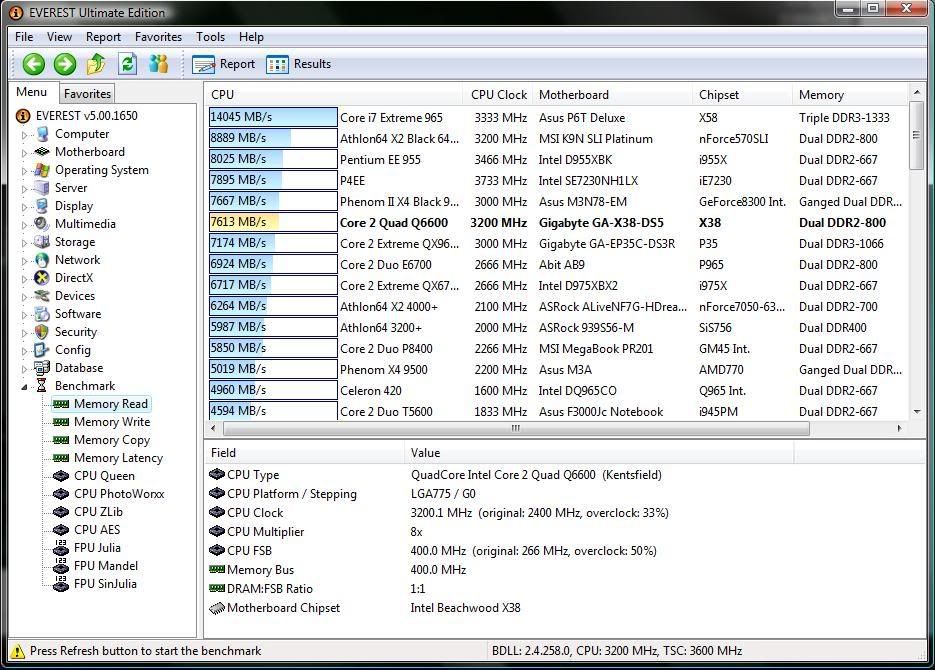Screen dimensions: 935x670
Task: Open the Help menu
Action: coord(251,37)
